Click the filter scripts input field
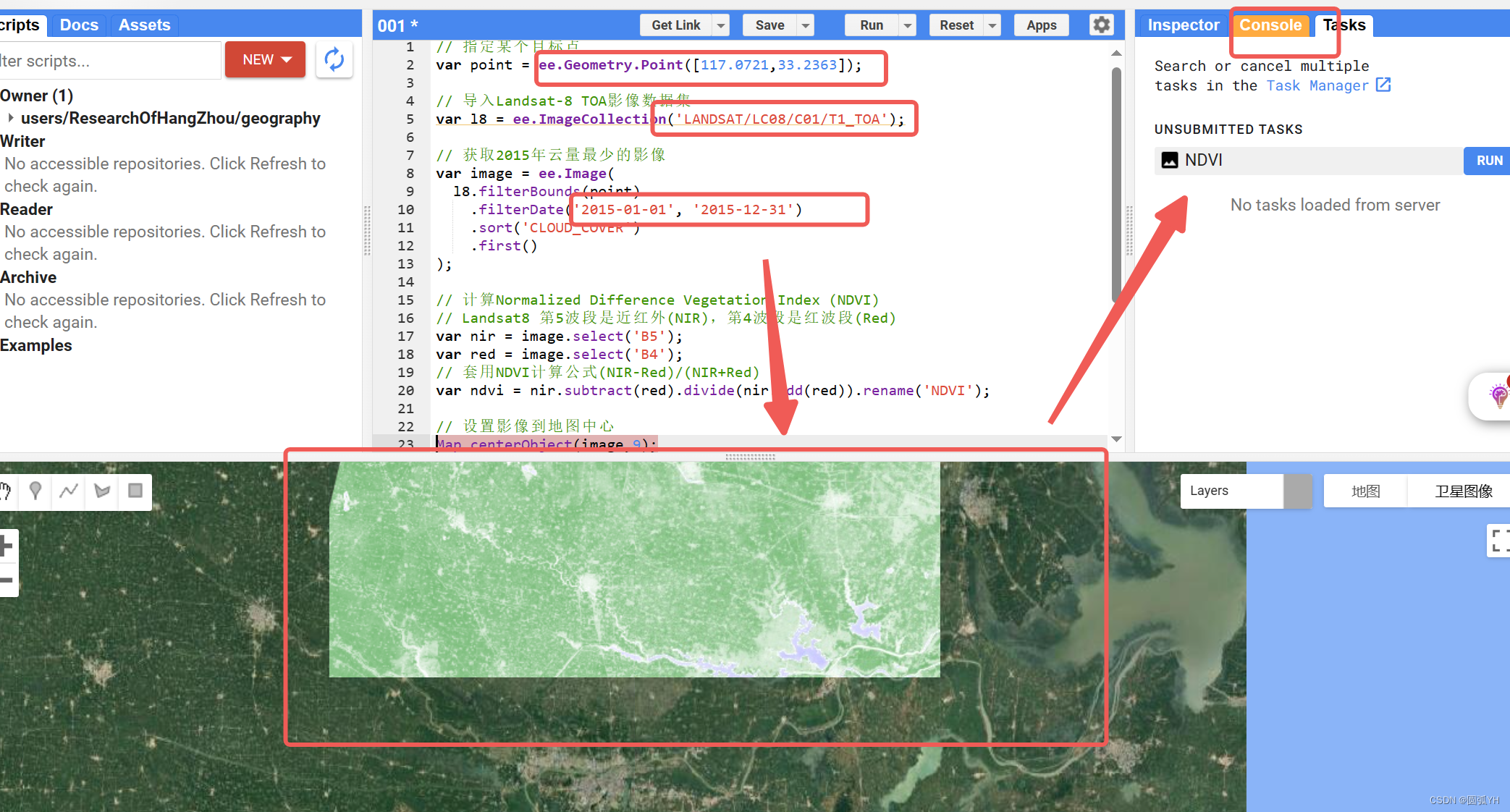The image size is (1510, 812). coord(109,61)
